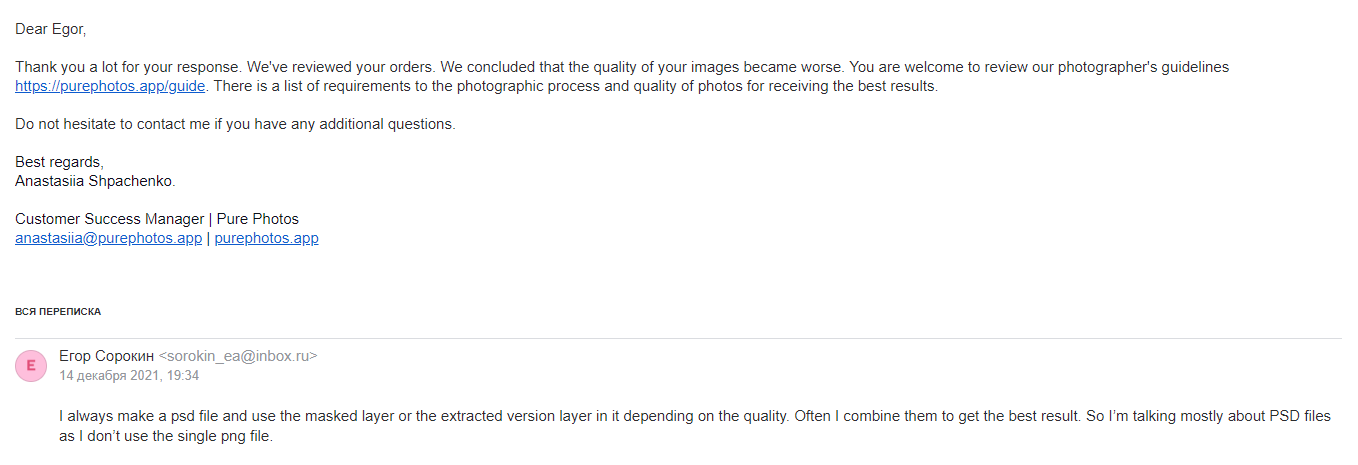Click the "Dear Egor," greeting line
This screenshot has height=465, width=1358.
[x=51, y=30]
